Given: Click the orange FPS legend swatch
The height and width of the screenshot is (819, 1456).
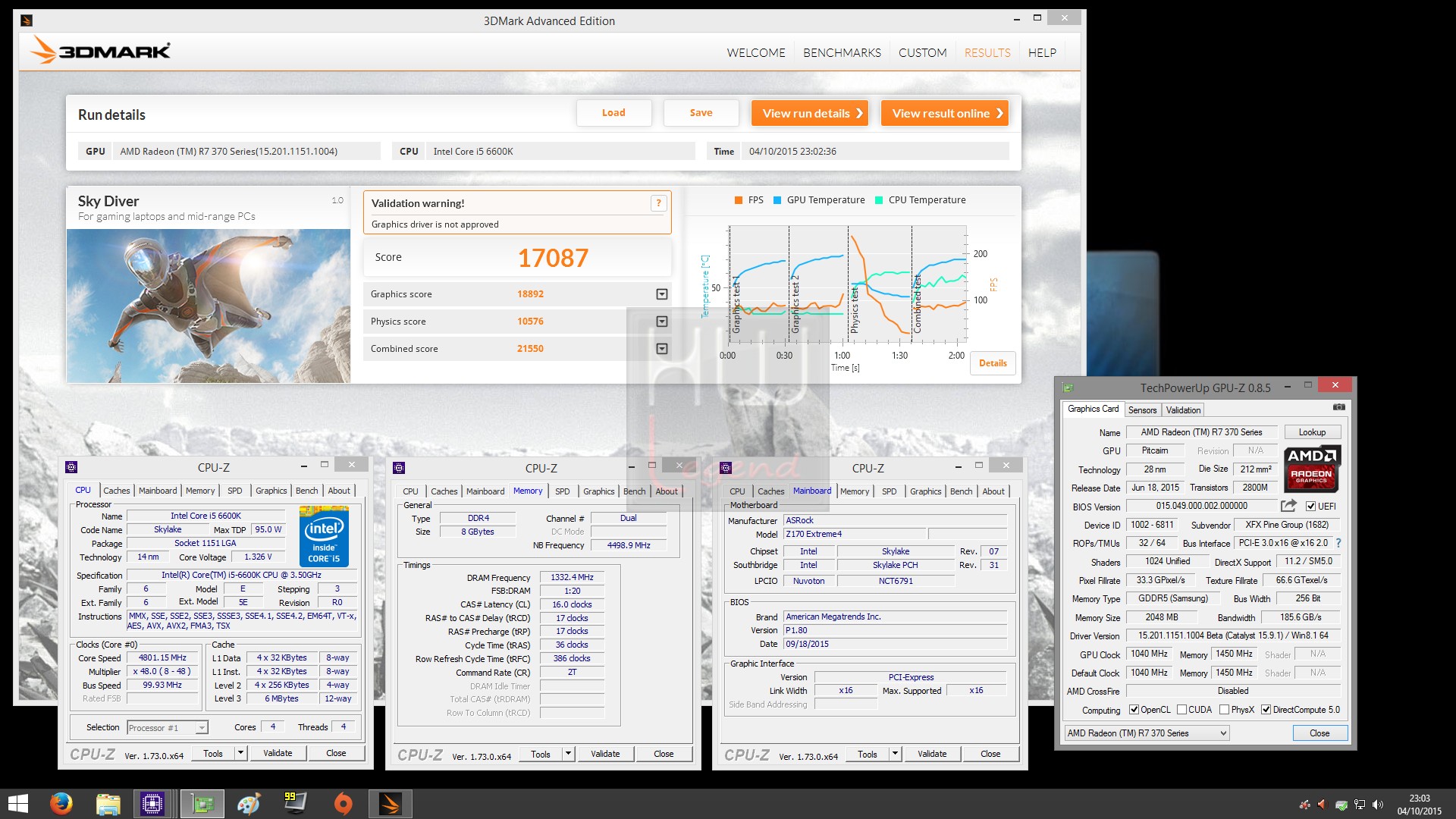Looking at the screenshot, I should (x=738, y=200).
